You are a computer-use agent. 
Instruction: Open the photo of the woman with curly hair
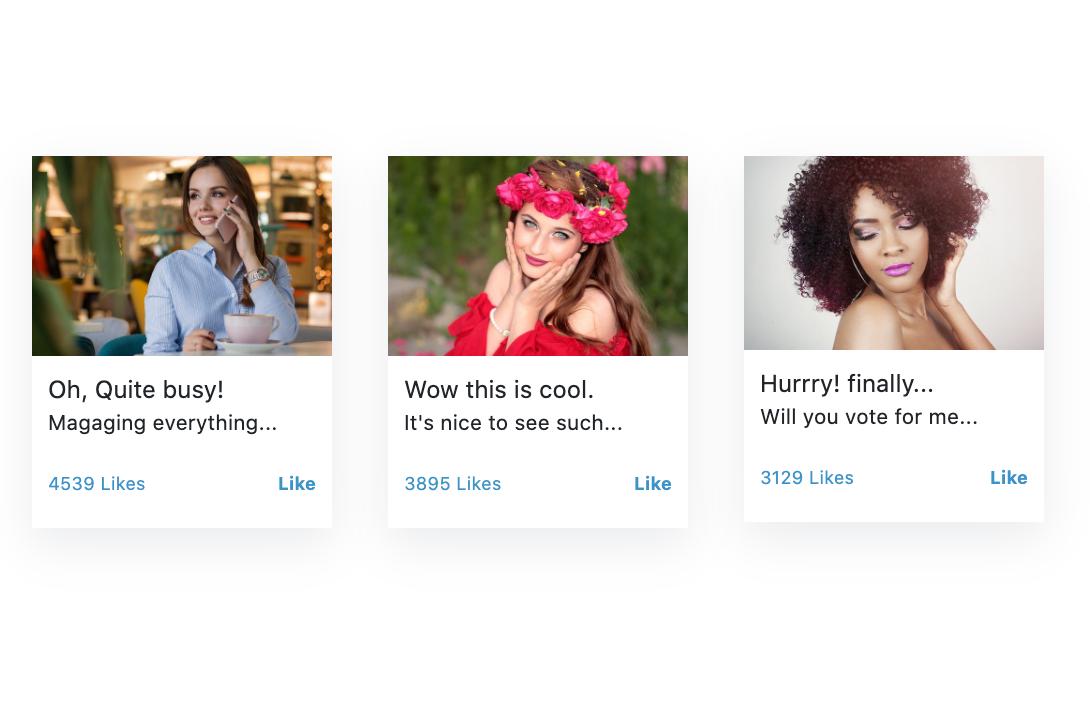click(893, 253)
